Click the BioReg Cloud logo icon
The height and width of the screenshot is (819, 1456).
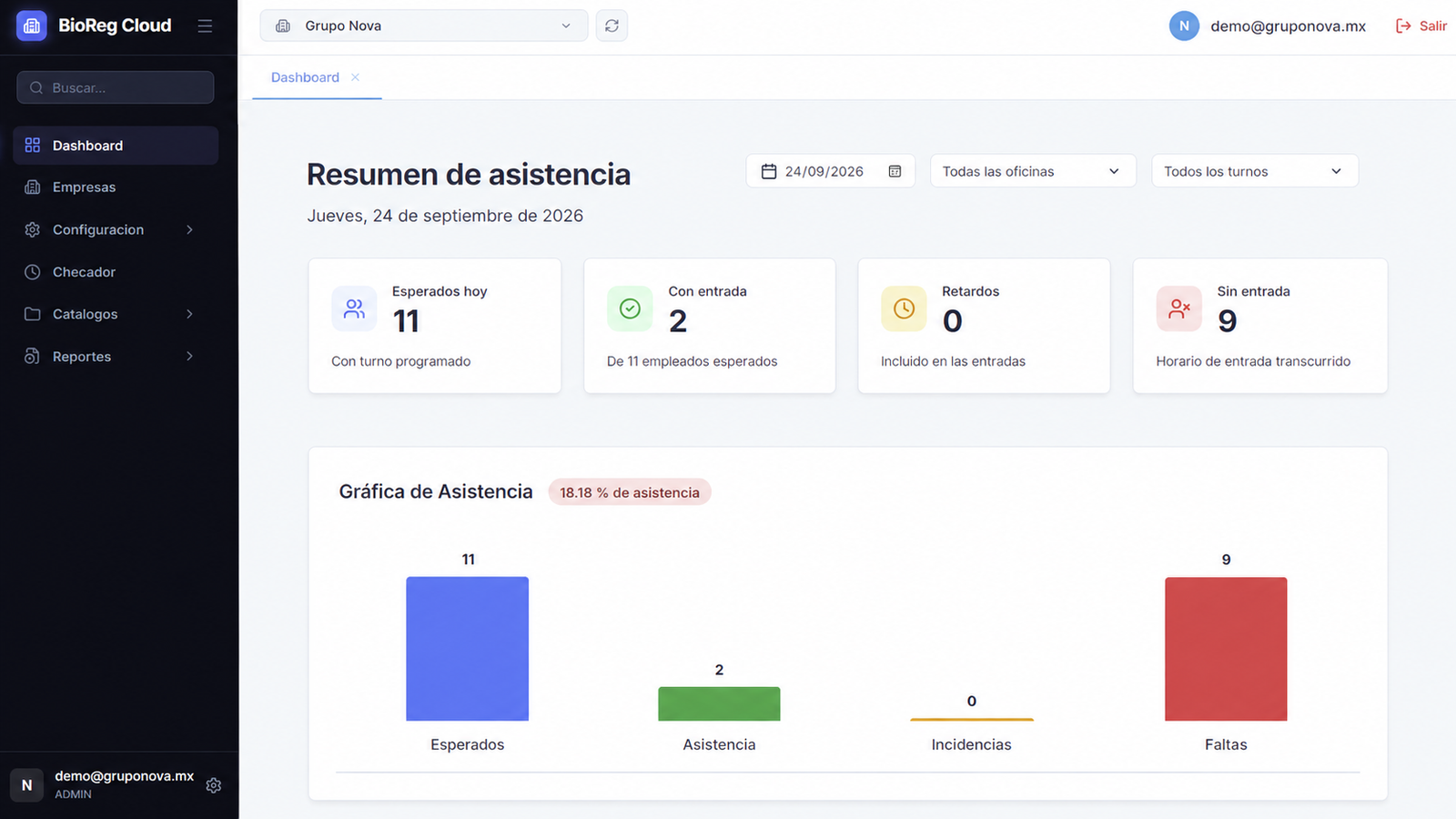(32, 25)
